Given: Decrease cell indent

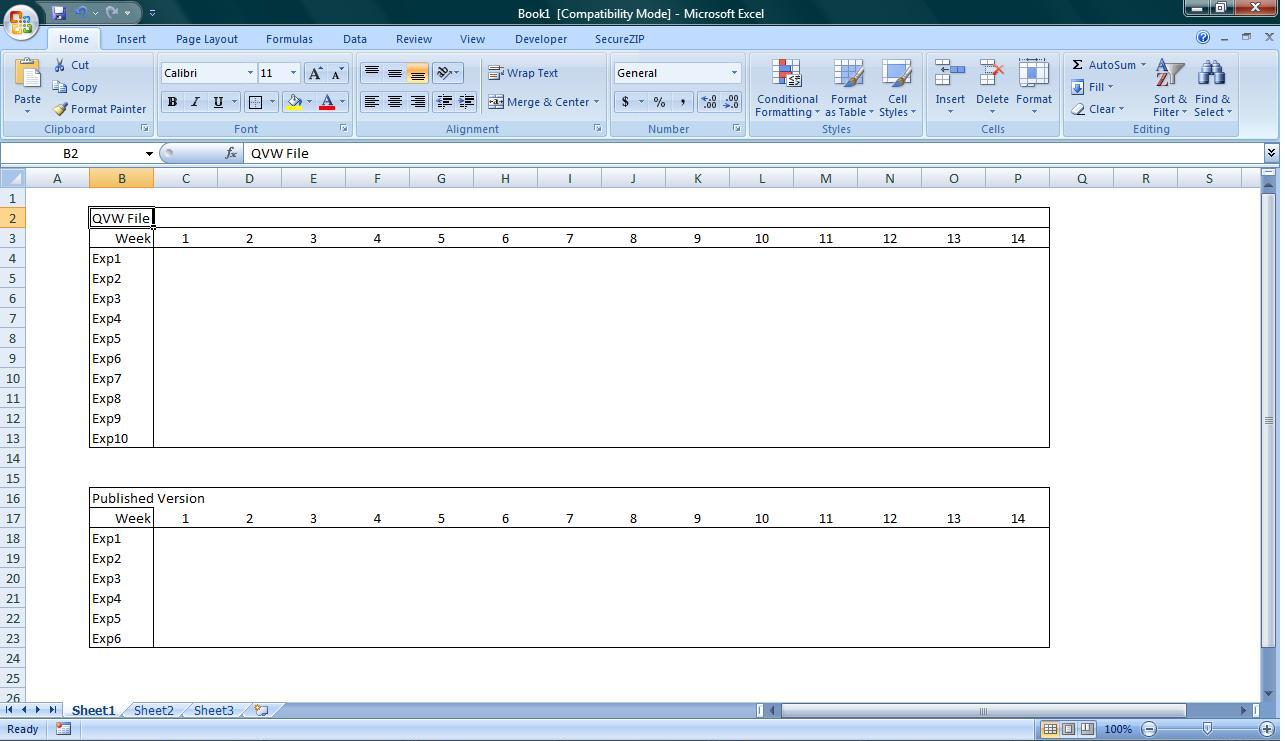Looking at the screenshot, I should (x=443, y=102).
